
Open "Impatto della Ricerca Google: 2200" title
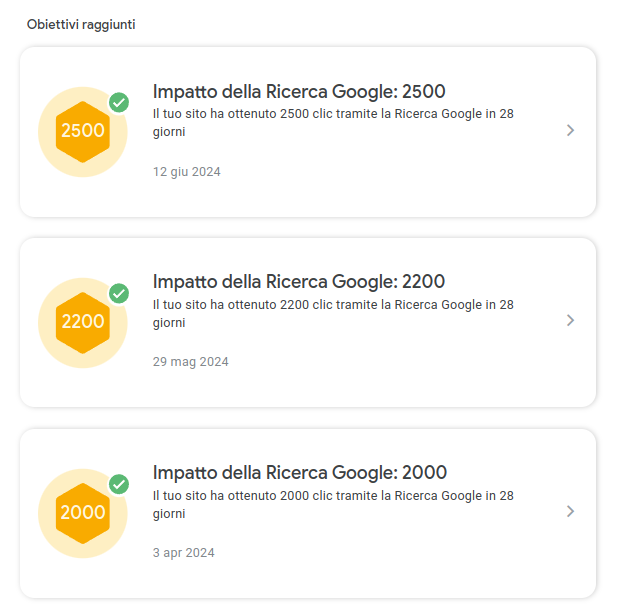[x=299, y=282]
